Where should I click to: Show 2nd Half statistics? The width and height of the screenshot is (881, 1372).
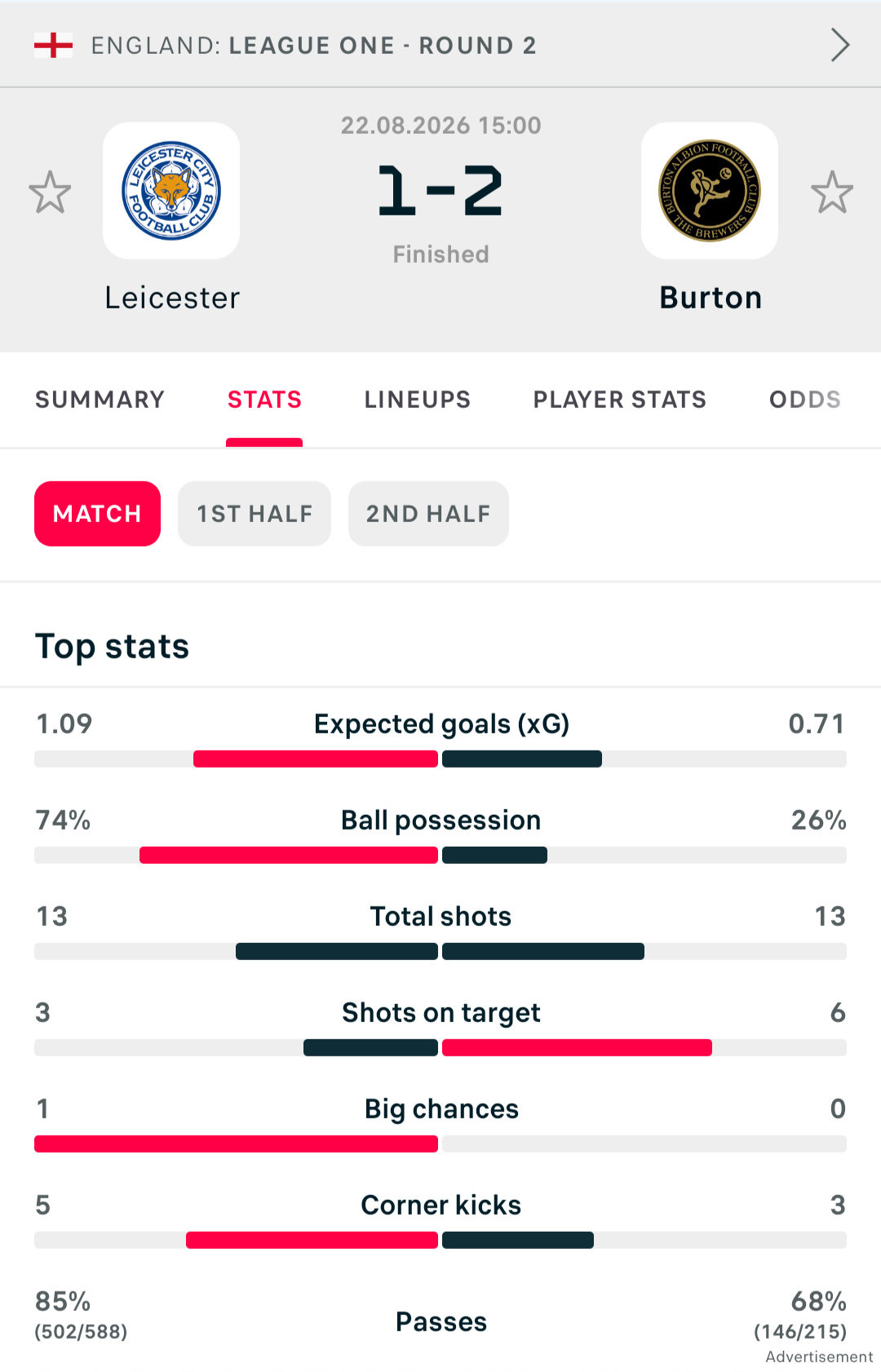428,514
